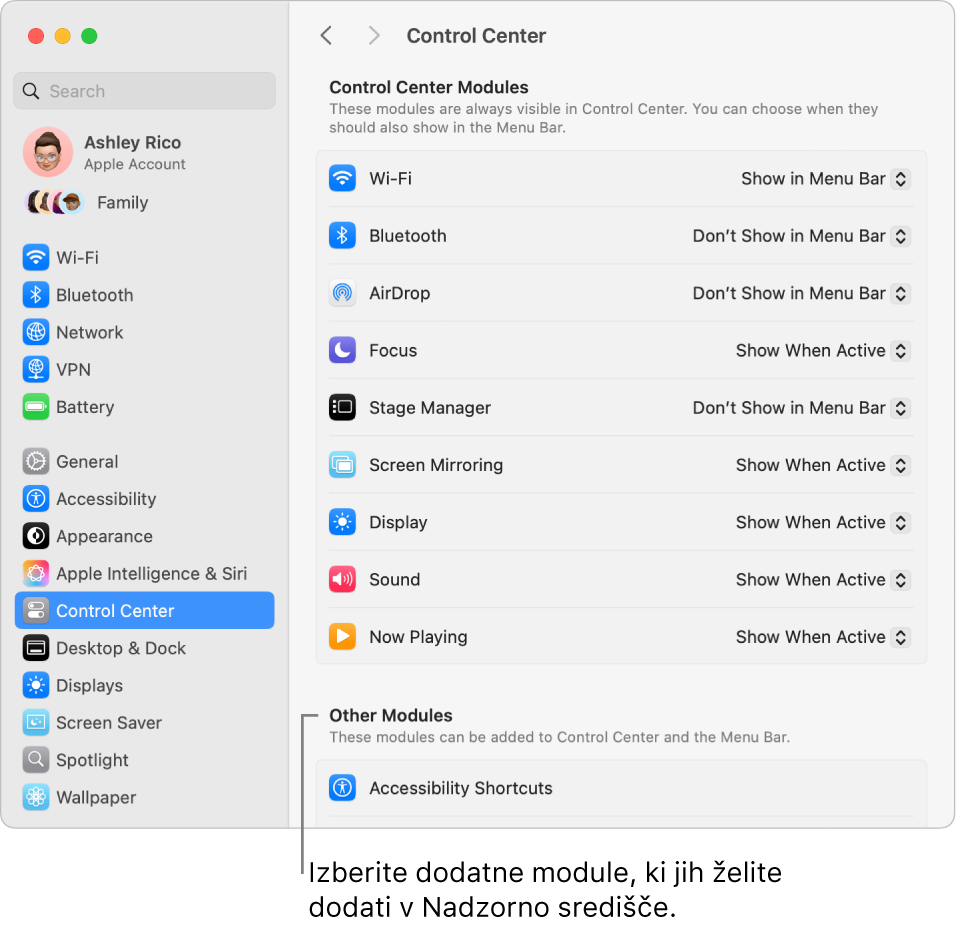Open the Now Playing visibility dropdown

[x=821, y=636]
